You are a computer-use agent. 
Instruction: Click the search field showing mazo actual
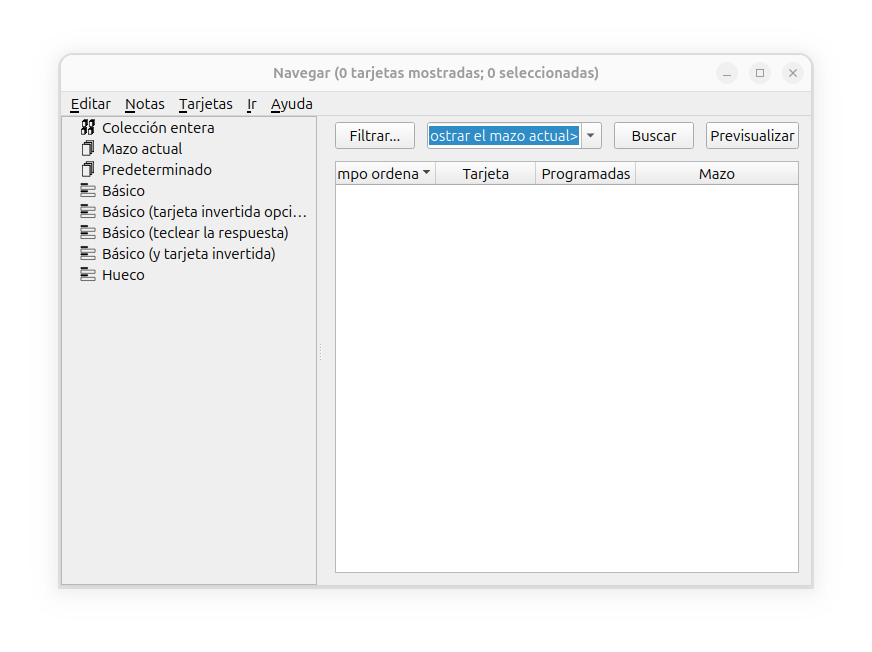point(504,136)
